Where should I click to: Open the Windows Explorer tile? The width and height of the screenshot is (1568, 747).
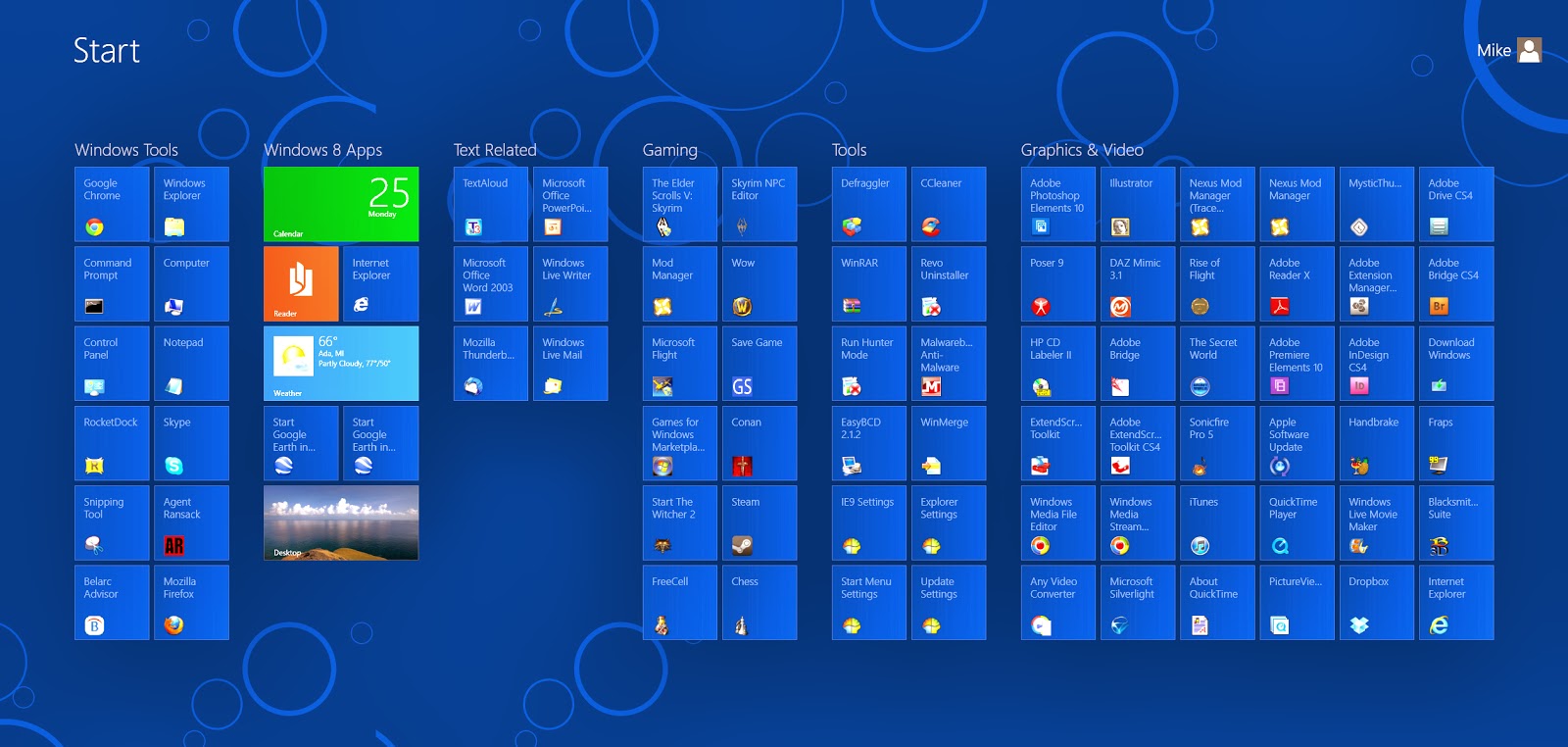(191, 204)
